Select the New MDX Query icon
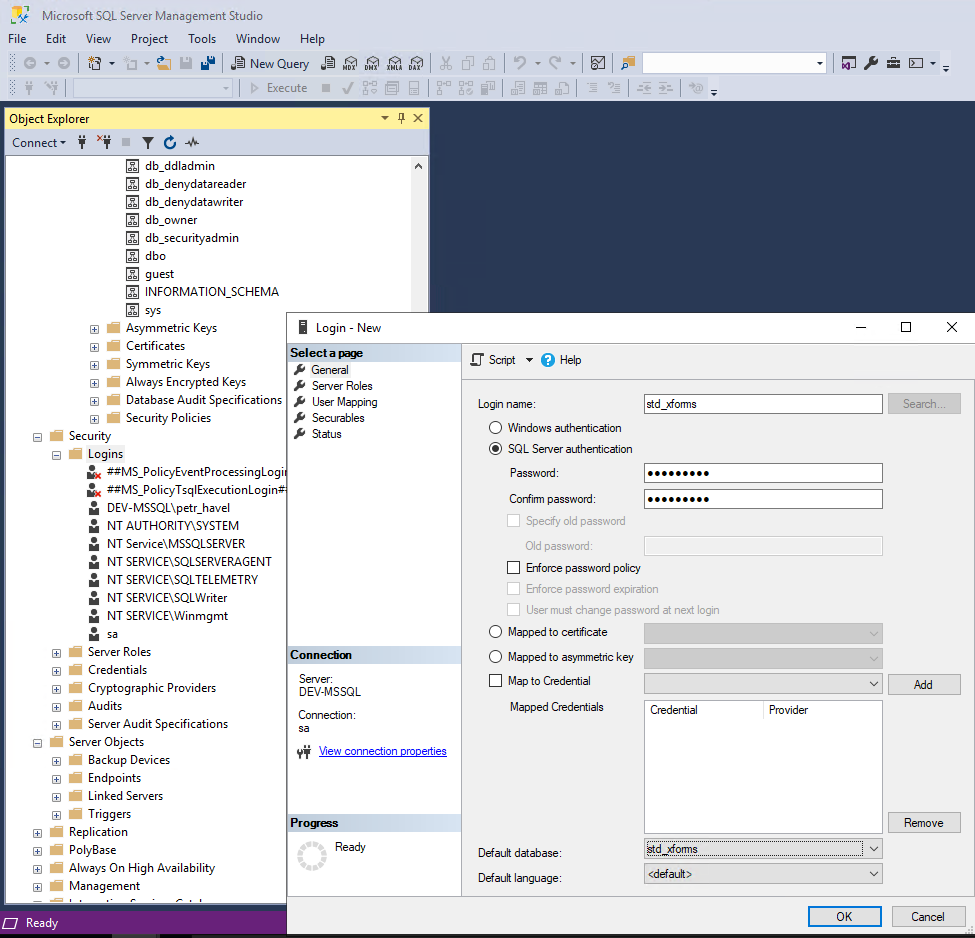This screenshot has height=938, width=975. [351, 63]
